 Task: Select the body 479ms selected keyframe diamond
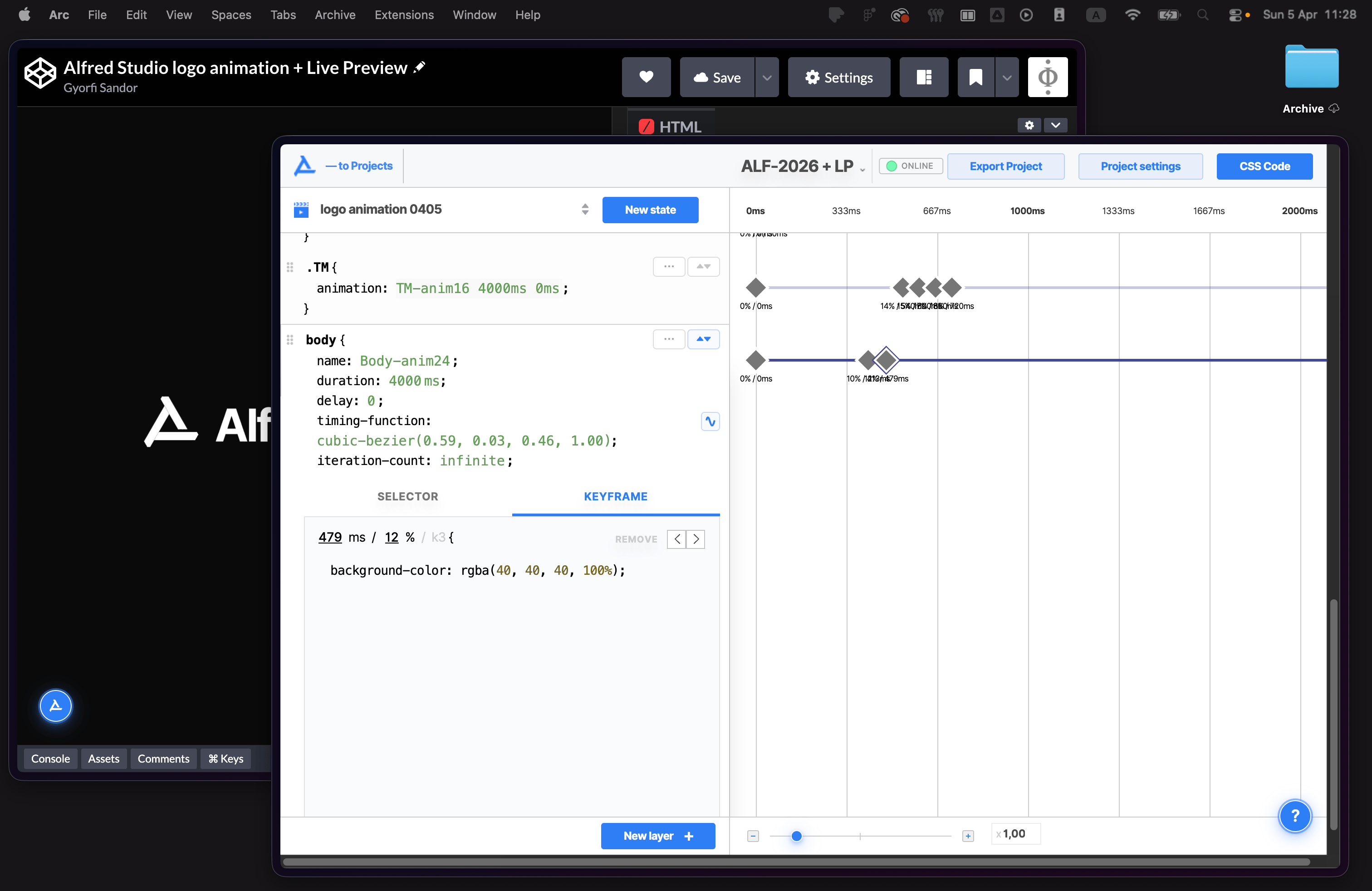[x=886, y=360]
